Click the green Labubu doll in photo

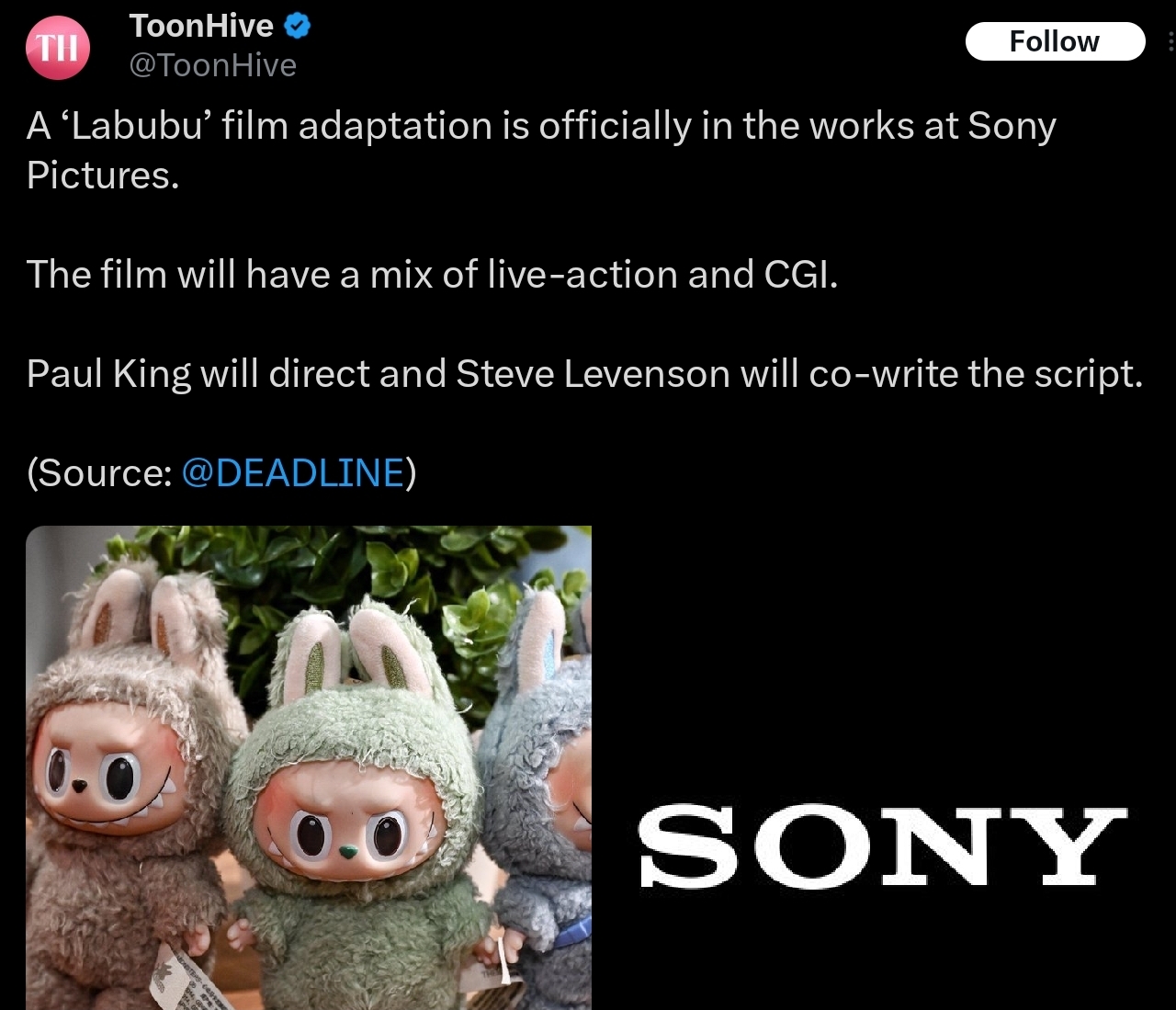click(x=358, y=809)
